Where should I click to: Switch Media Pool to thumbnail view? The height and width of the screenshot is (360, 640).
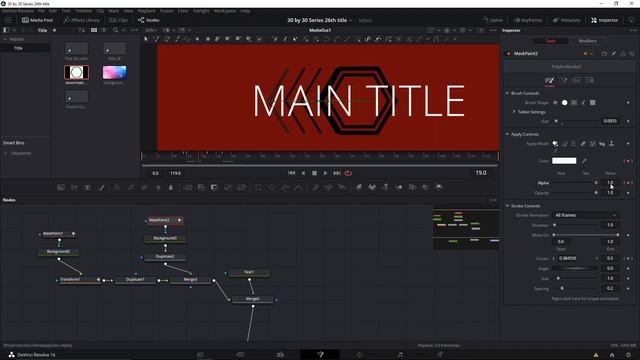point(94,30)
